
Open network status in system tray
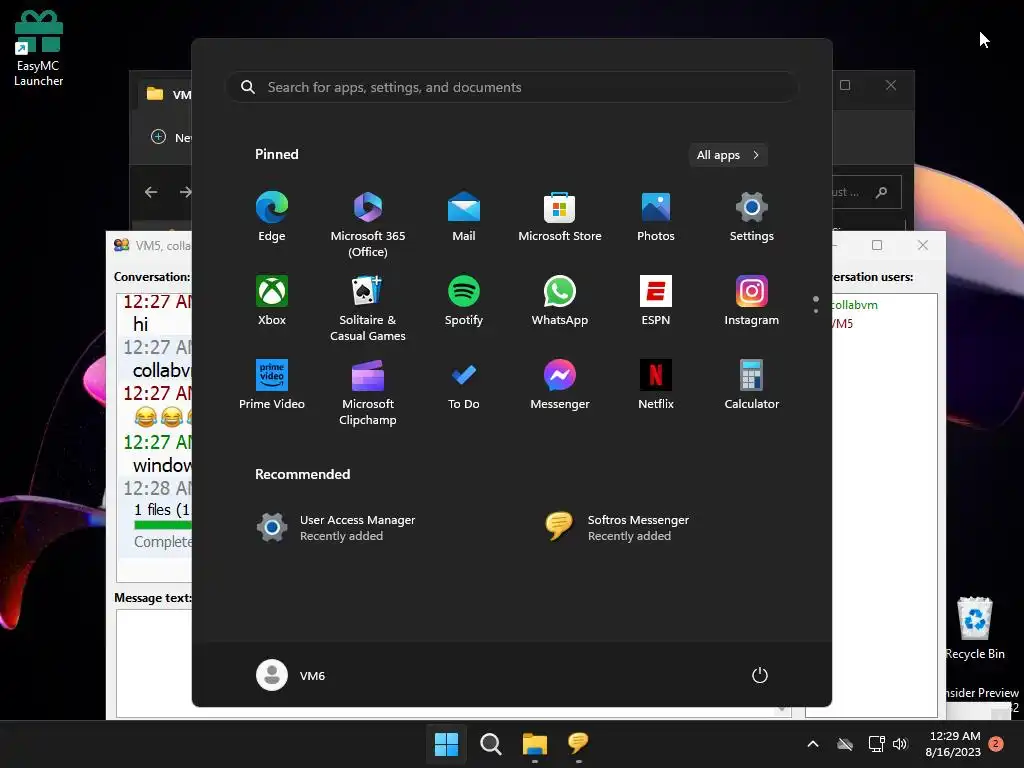click(876, 744)
